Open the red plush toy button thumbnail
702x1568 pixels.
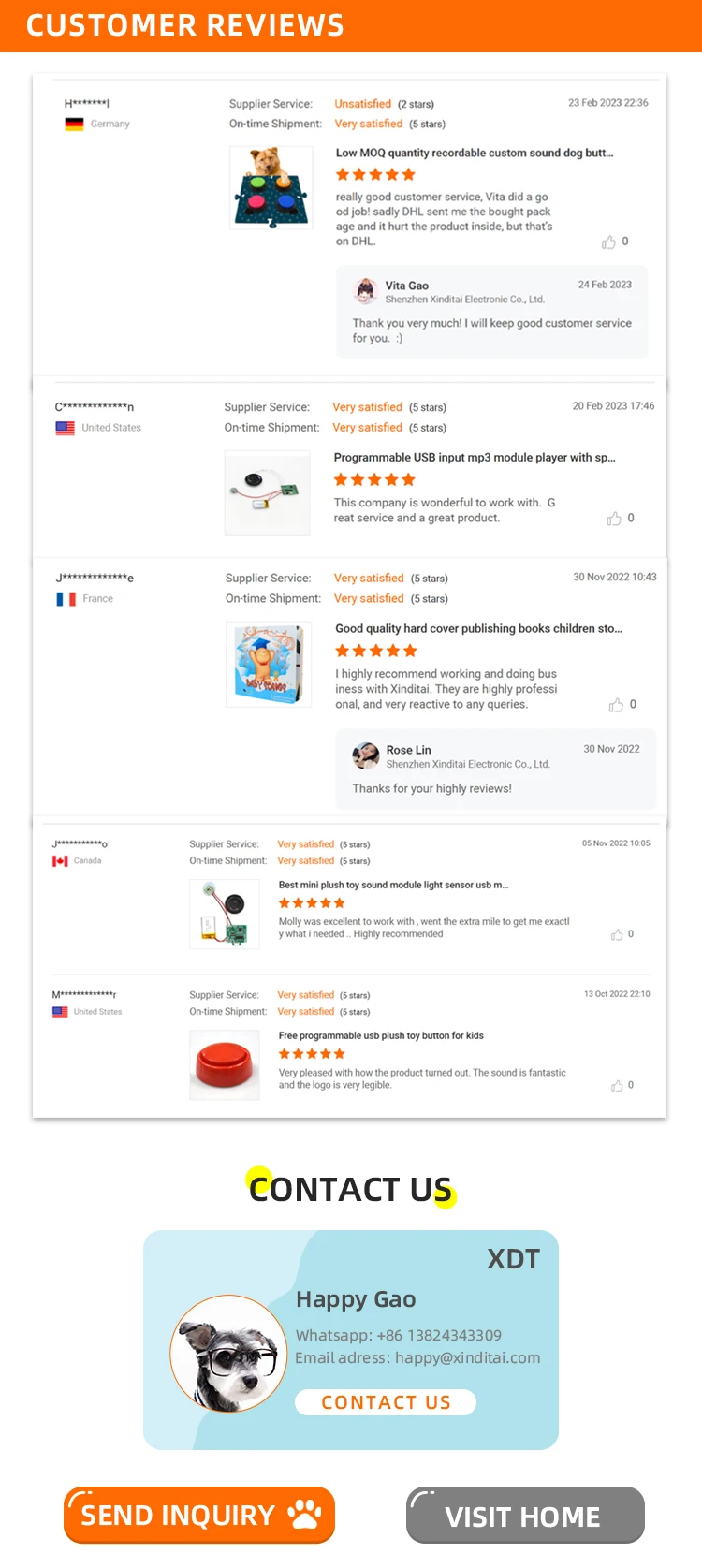tap(225, 1064)
